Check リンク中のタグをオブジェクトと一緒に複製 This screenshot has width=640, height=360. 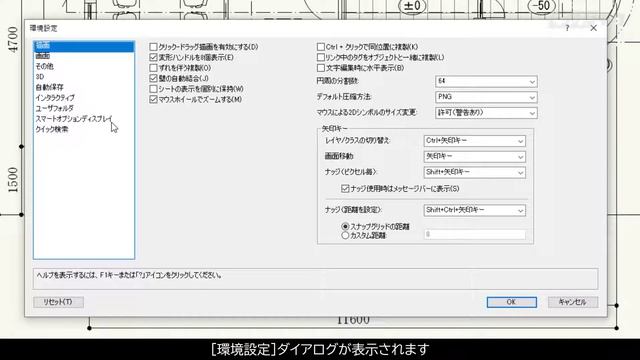click(321, 58)
